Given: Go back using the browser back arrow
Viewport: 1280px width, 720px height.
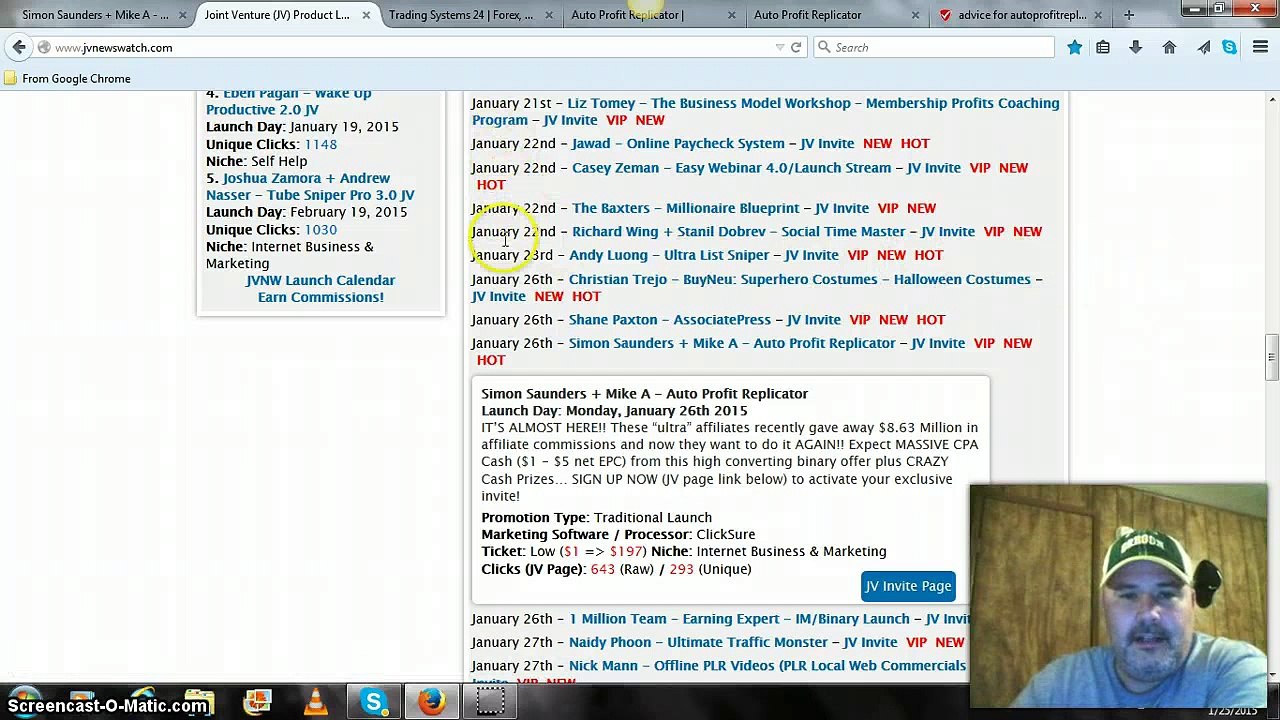Looking at the screenshot, I should coord(19,47).
